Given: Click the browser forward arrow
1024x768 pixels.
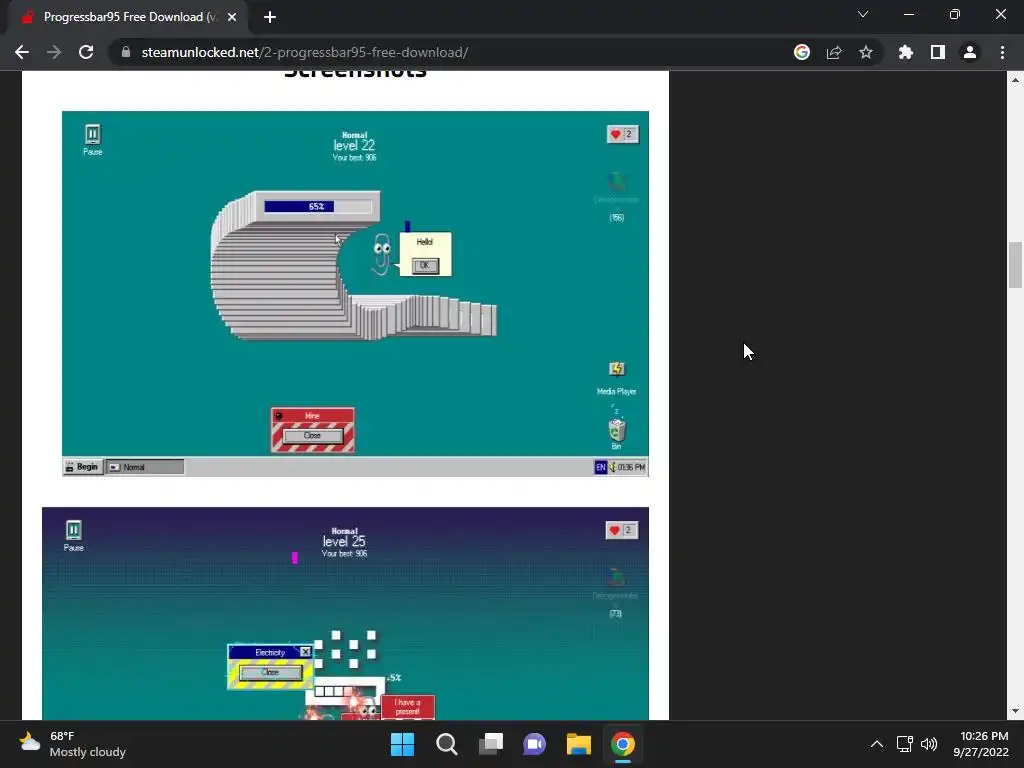Looking at the screenshot, I should pos(54,52).
